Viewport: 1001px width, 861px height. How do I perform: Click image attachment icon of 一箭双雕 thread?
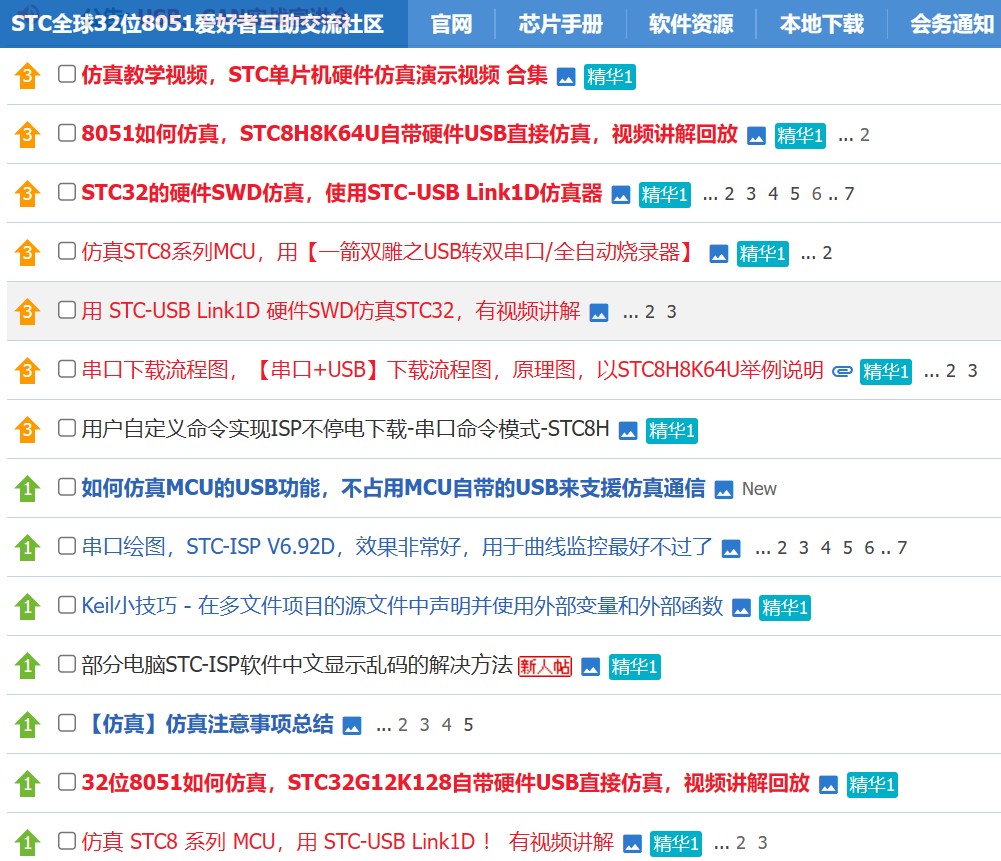(719, 254)
